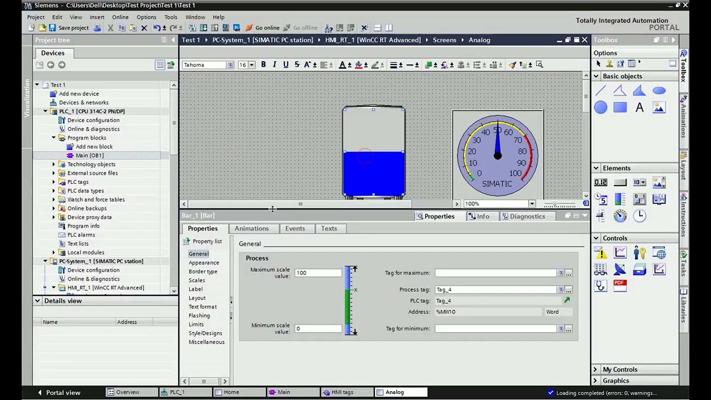
Task: Switch to the Texts tab
Action: [329, 229]
